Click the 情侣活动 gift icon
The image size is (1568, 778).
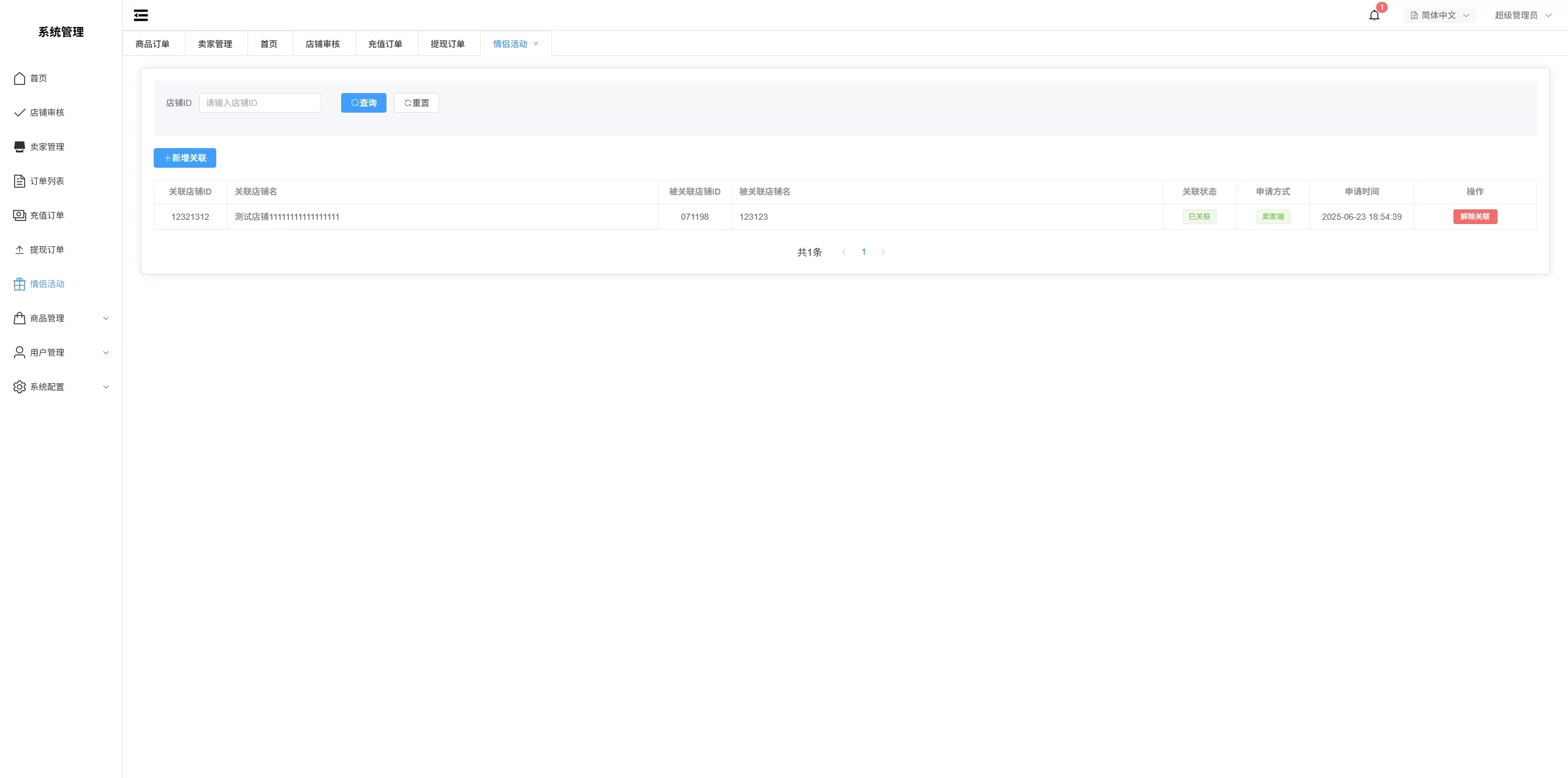(x=20, y=284)
